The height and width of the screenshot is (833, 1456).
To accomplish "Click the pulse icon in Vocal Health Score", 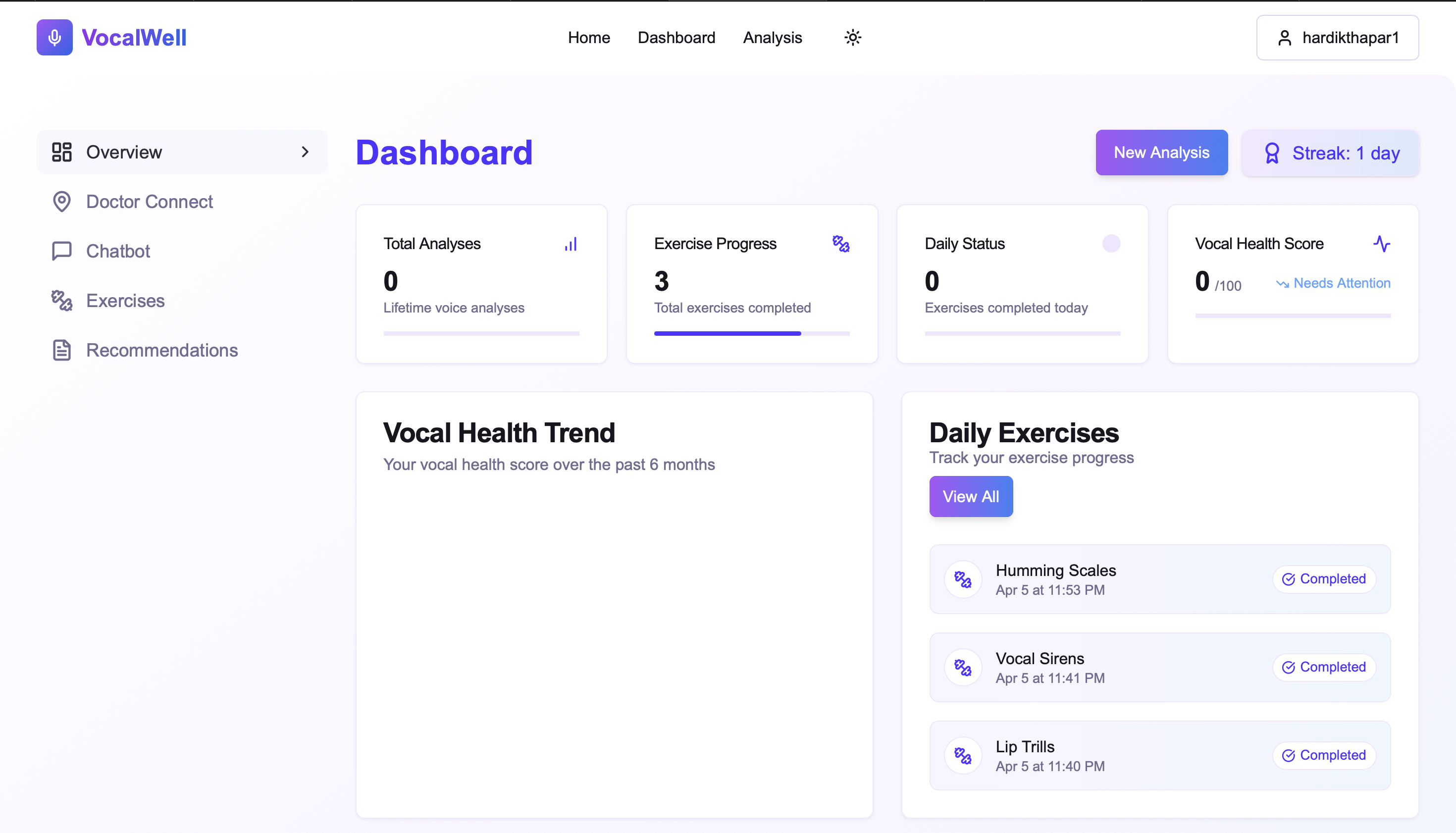I will point(1381,244).
